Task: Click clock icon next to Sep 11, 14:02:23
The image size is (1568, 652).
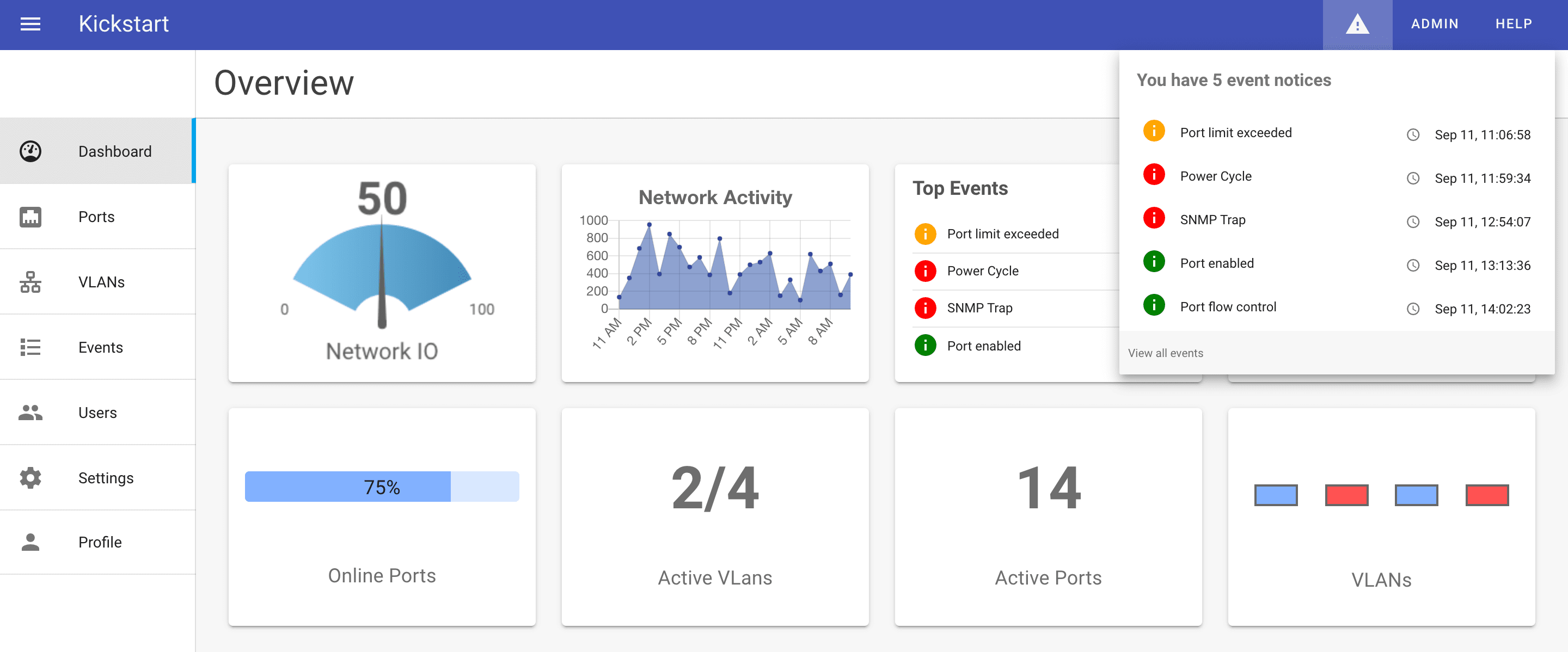Action: [1413, 309]
